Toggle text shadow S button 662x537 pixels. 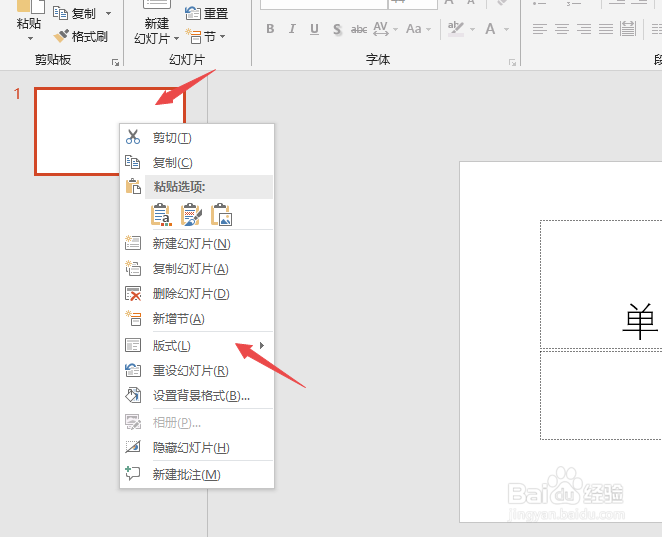(337, 29)
